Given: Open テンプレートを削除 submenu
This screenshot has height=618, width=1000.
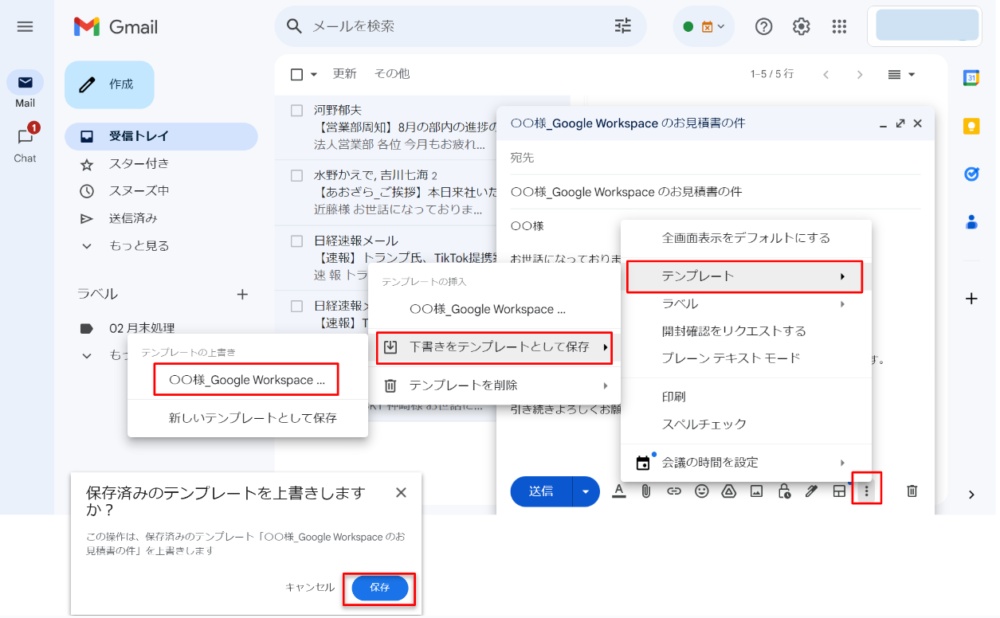Looking at the screenshot, I should (494, 385).
